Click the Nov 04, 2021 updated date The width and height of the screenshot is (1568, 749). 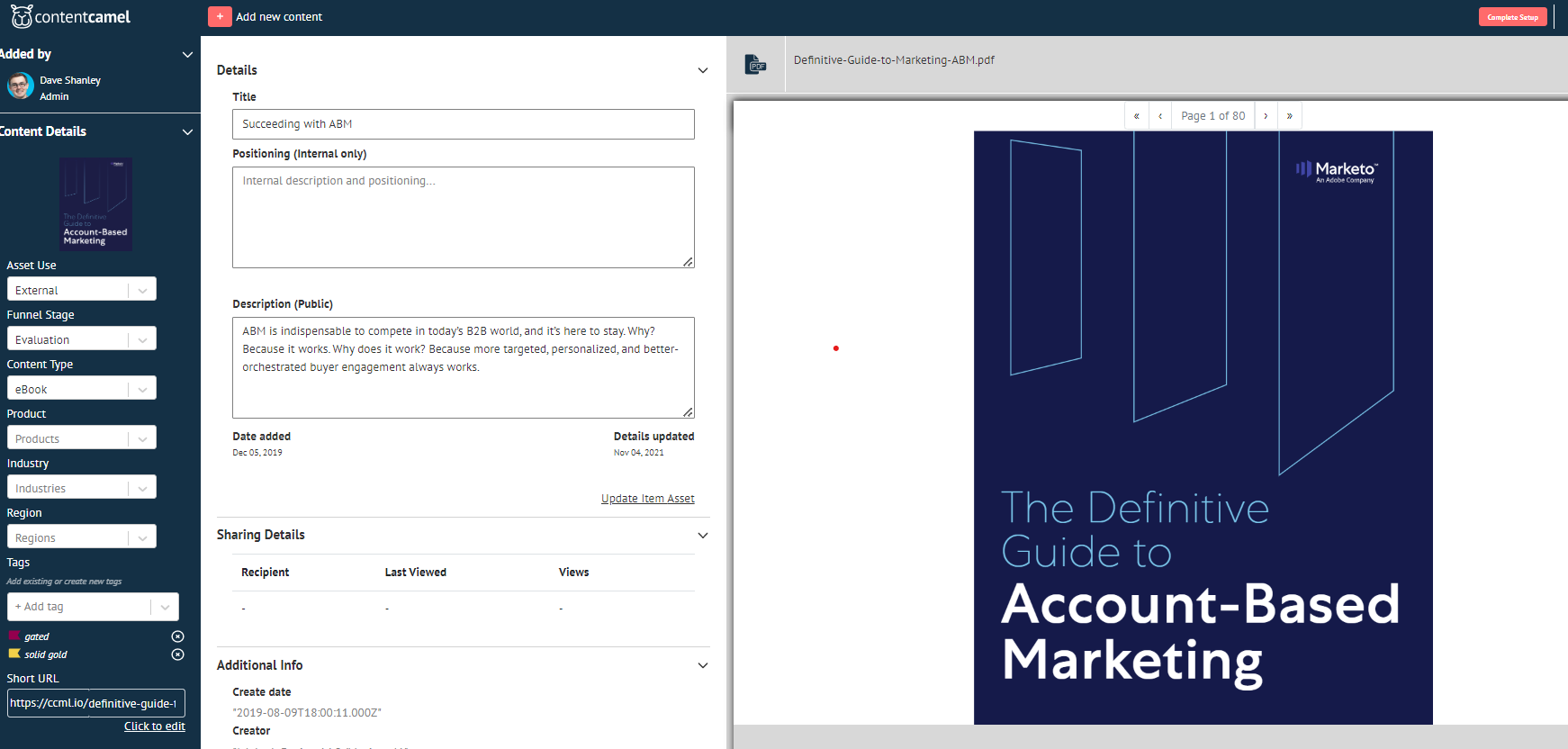click(639, 453)
